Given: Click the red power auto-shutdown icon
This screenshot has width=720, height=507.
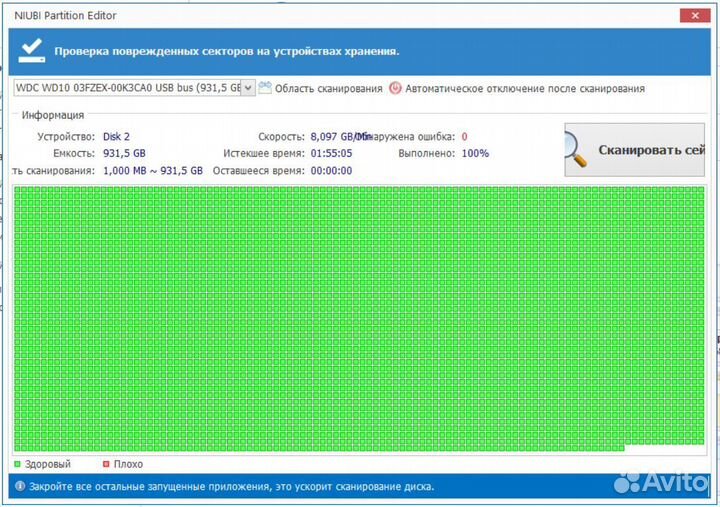Looking at the screenshot, I should coord(395,88).
